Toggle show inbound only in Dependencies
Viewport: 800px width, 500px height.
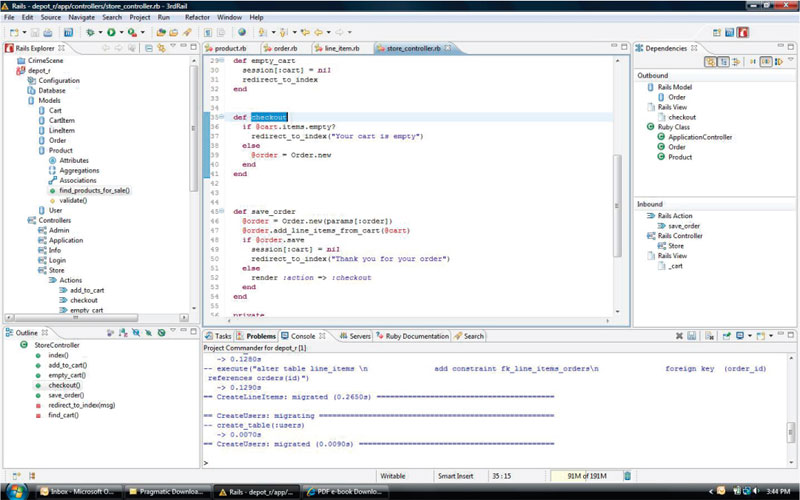tap(753, 62)
